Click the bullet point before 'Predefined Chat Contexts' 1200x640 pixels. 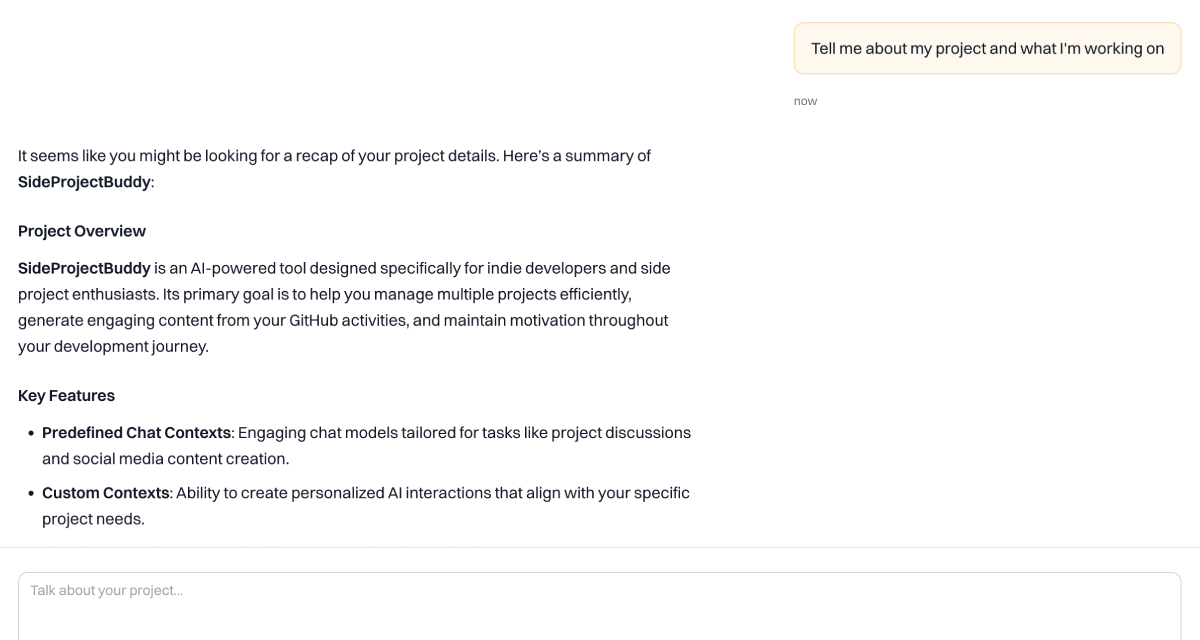point(31,434)
